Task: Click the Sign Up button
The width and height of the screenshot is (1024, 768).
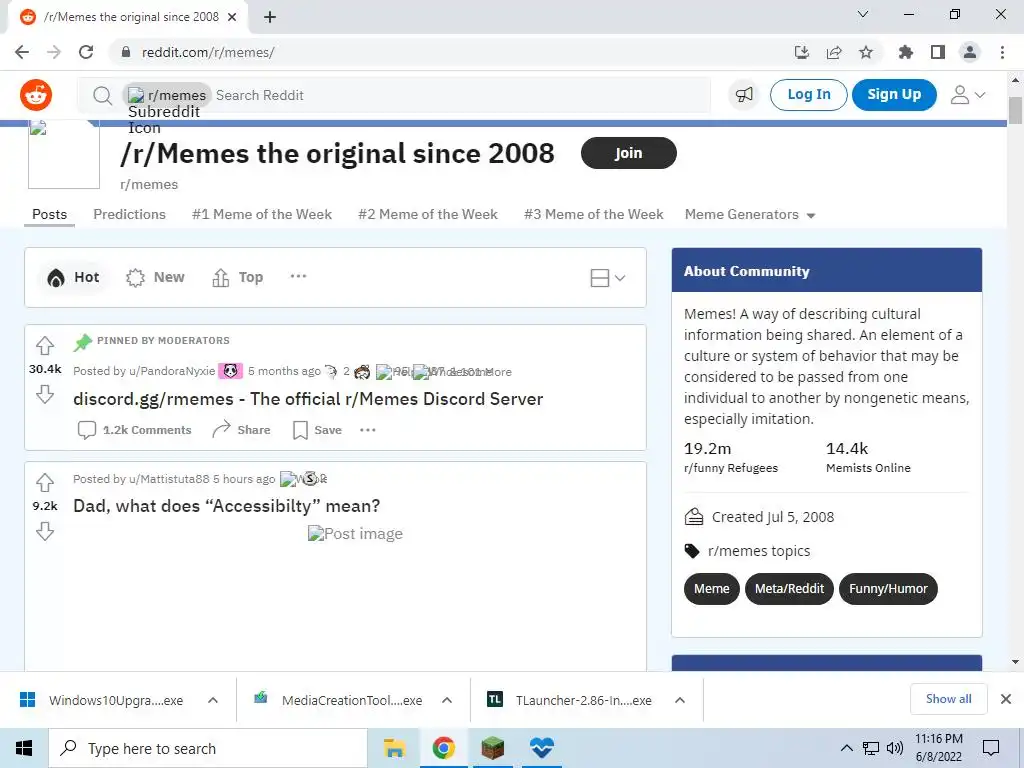Action: 894,95
